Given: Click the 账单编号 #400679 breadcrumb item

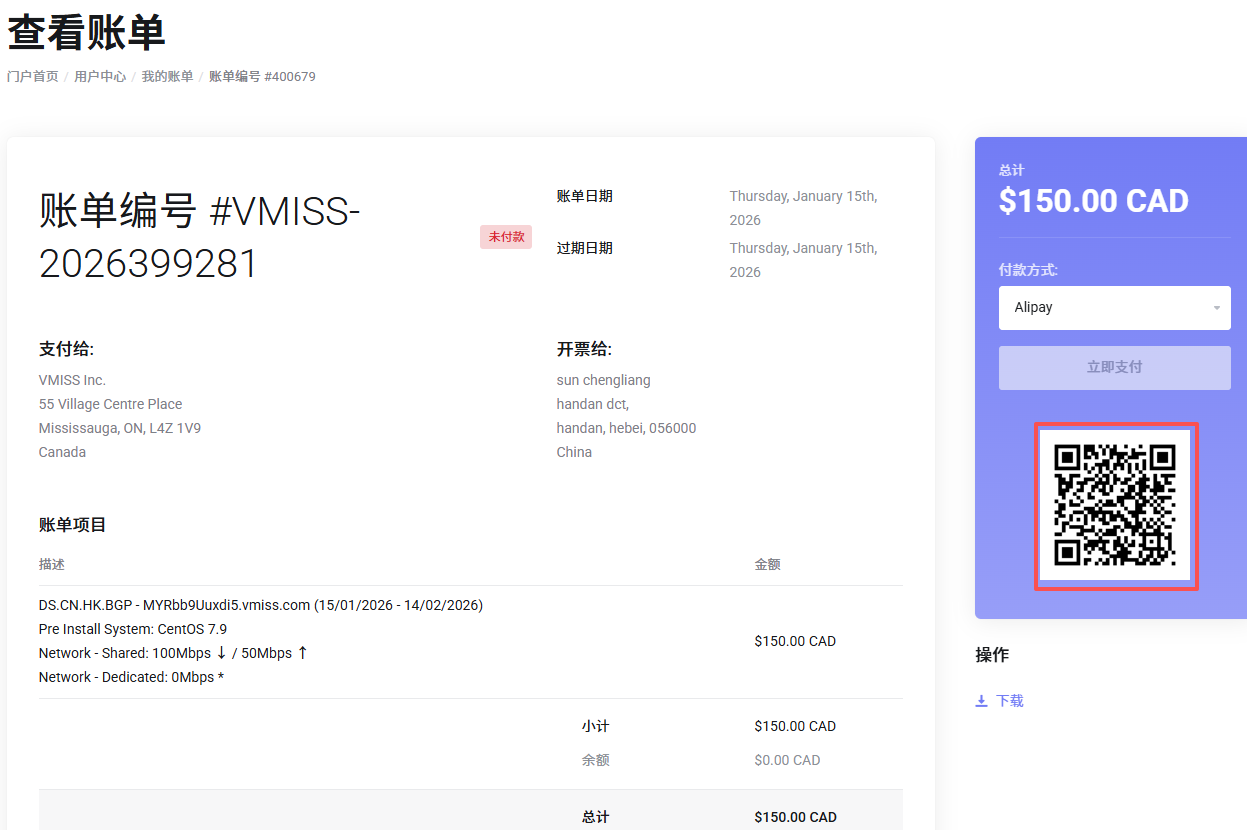Looking at the screenshot, I should [262, 77].
